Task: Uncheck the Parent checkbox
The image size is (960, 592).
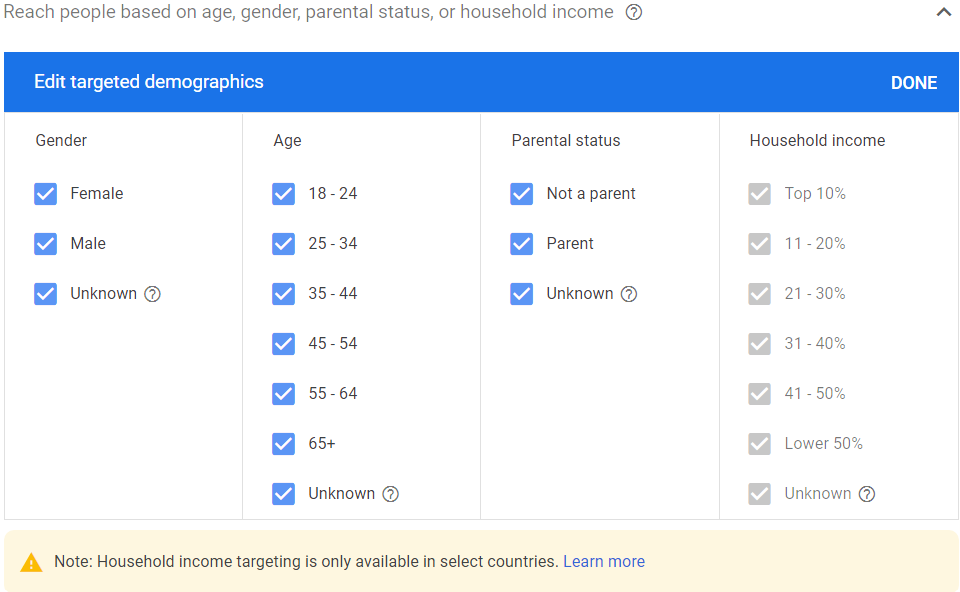Action: (x=521, y=243)
